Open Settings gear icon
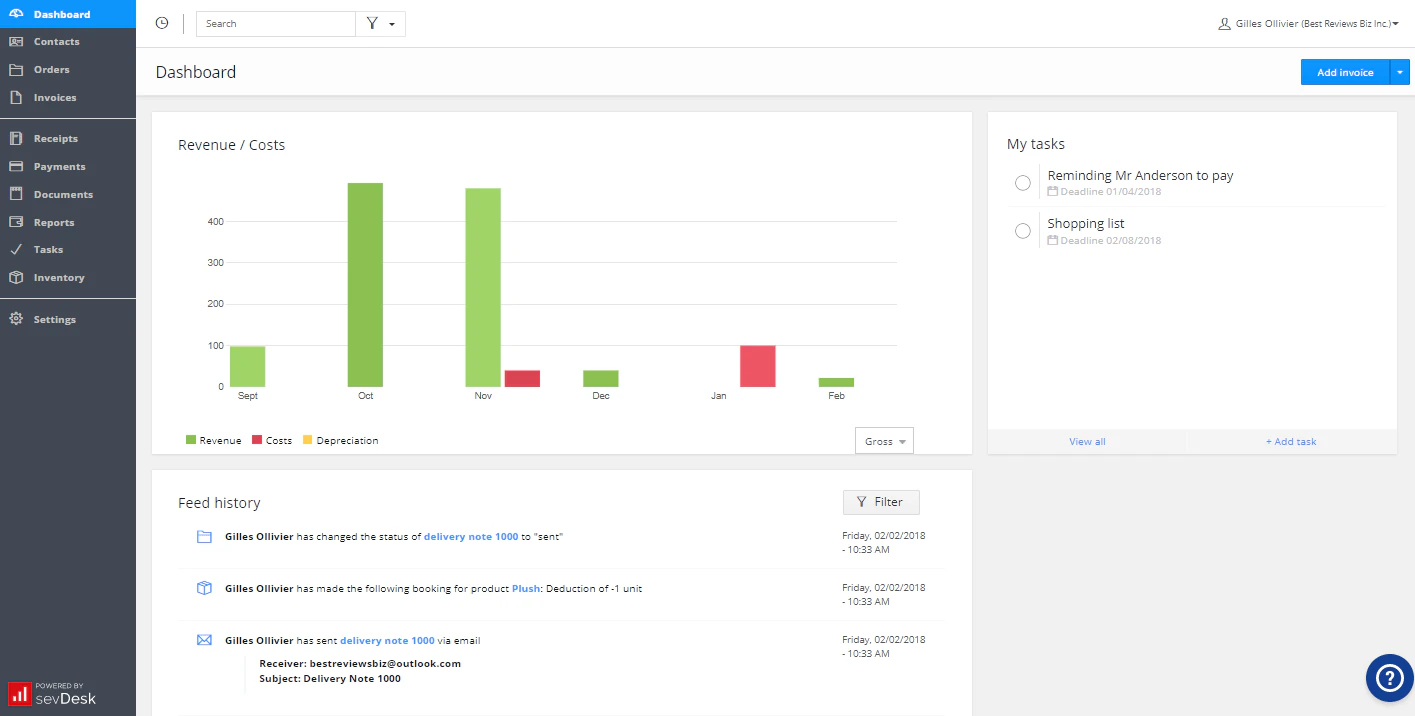1415x716 pixels. [x=16, y=319]
